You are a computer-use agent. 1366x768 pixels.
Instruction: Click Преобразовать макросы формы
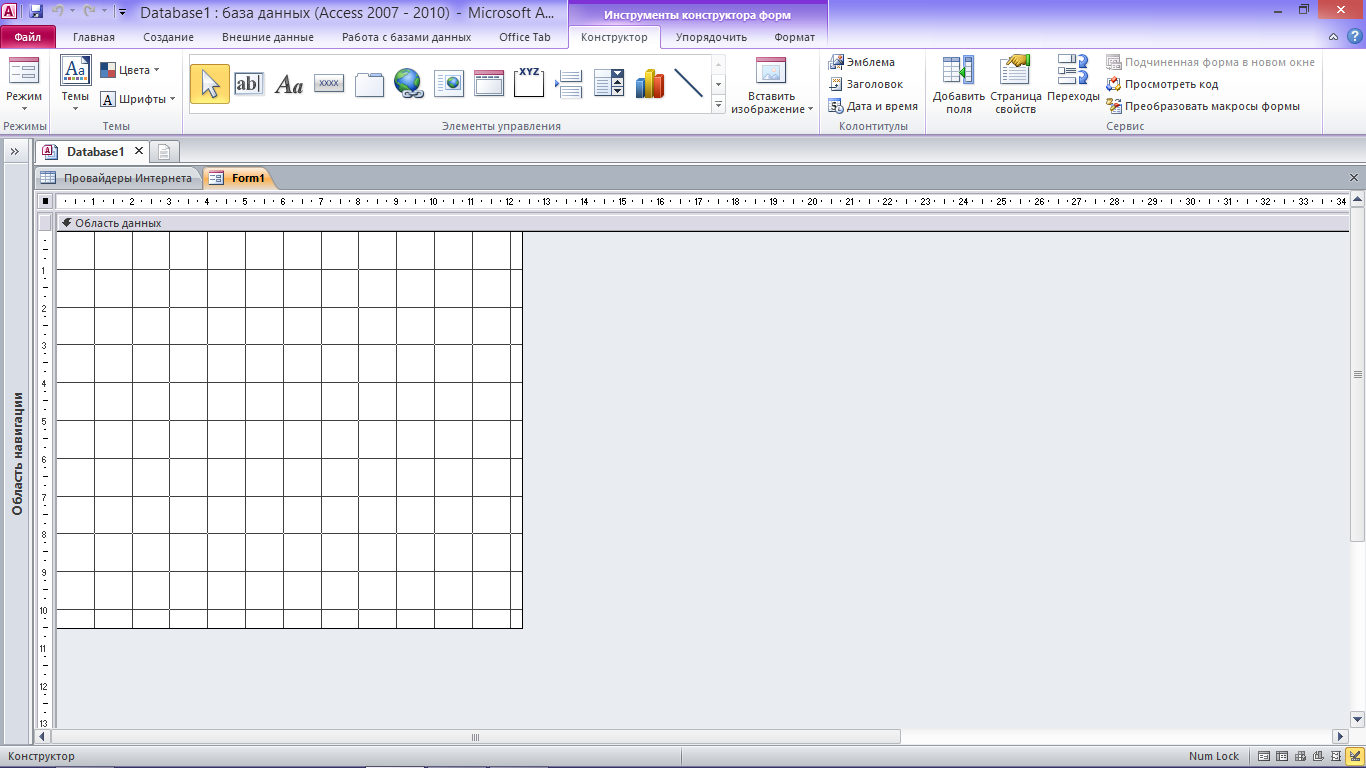(x=1203, y=106)
